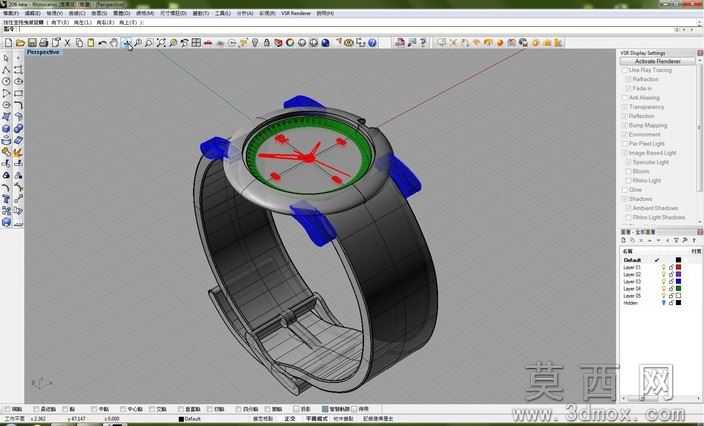Viewport: 704px width, 426px height.
Task: Click the four-viewport layout icon
Action: pyautogui.click(x=196, y=43)
